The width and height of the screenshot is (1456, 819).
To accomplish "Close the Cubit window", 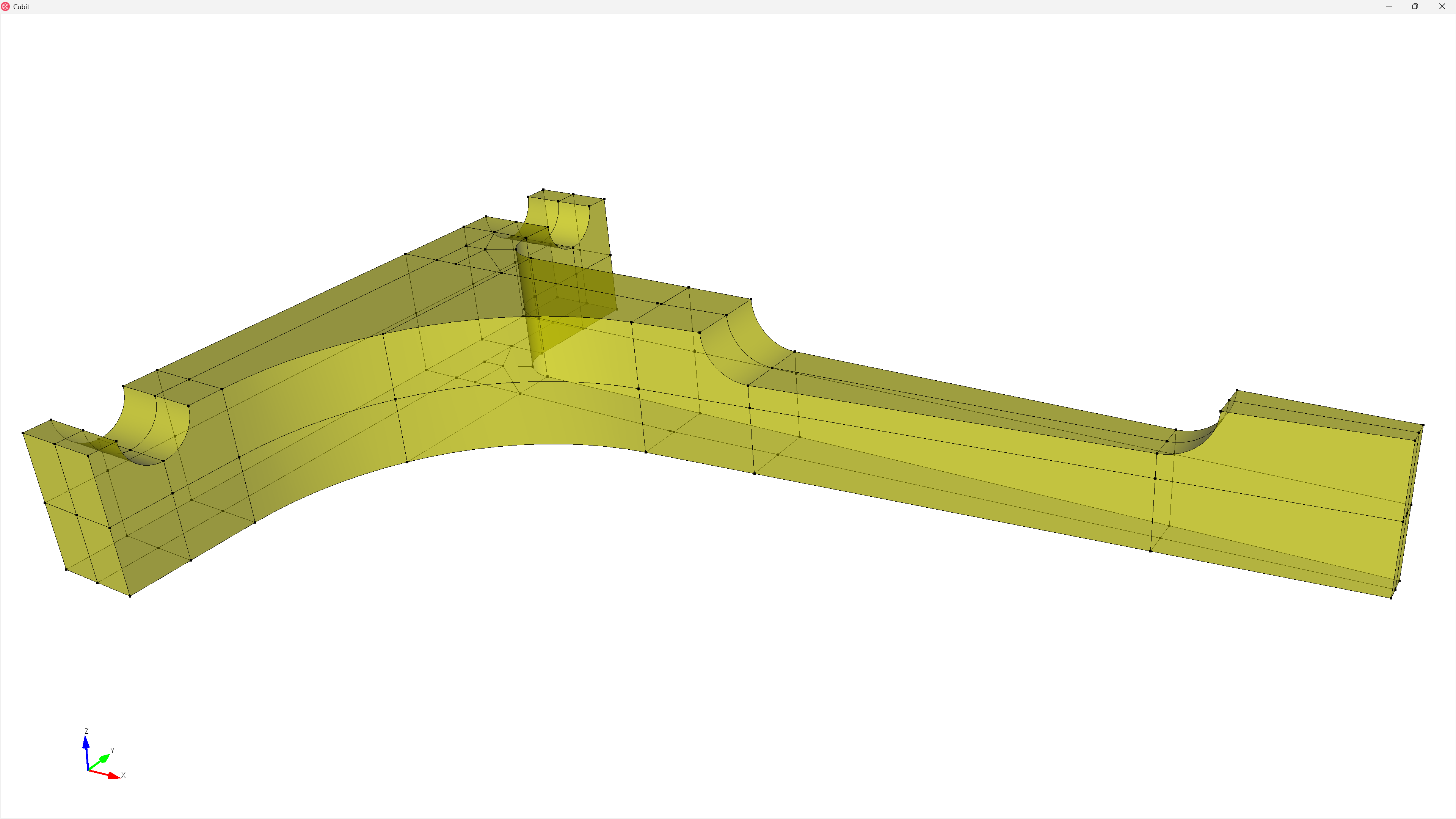I will coord(1441,6).
